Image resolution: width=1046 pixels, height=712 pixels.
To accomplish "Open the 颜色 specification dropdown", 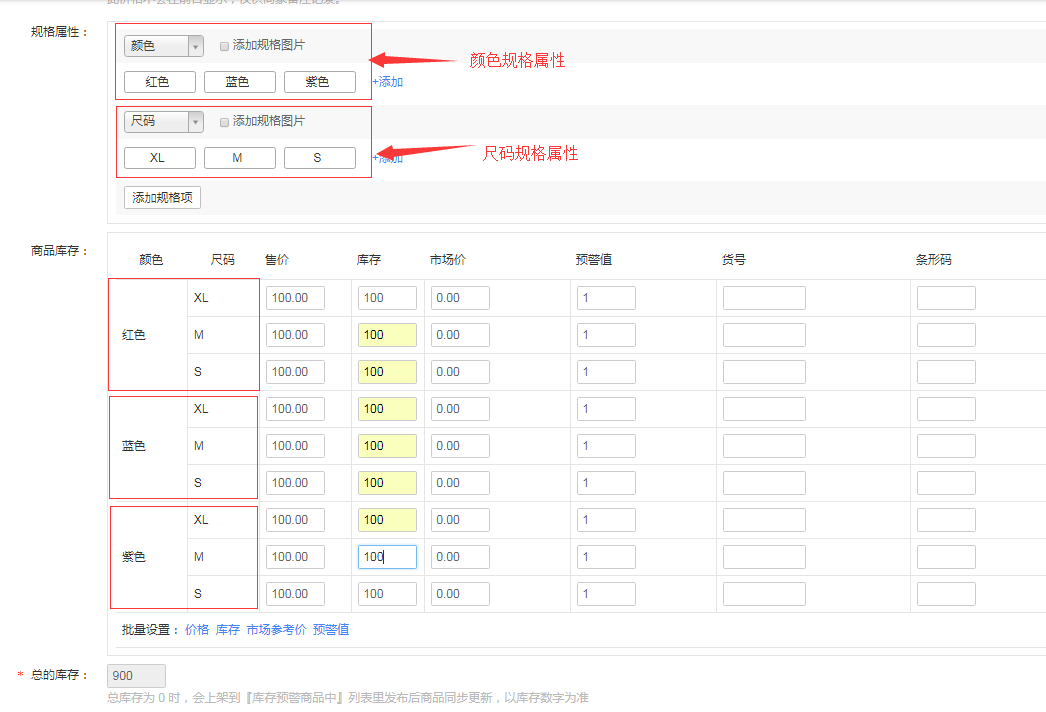I will (163, 46).
